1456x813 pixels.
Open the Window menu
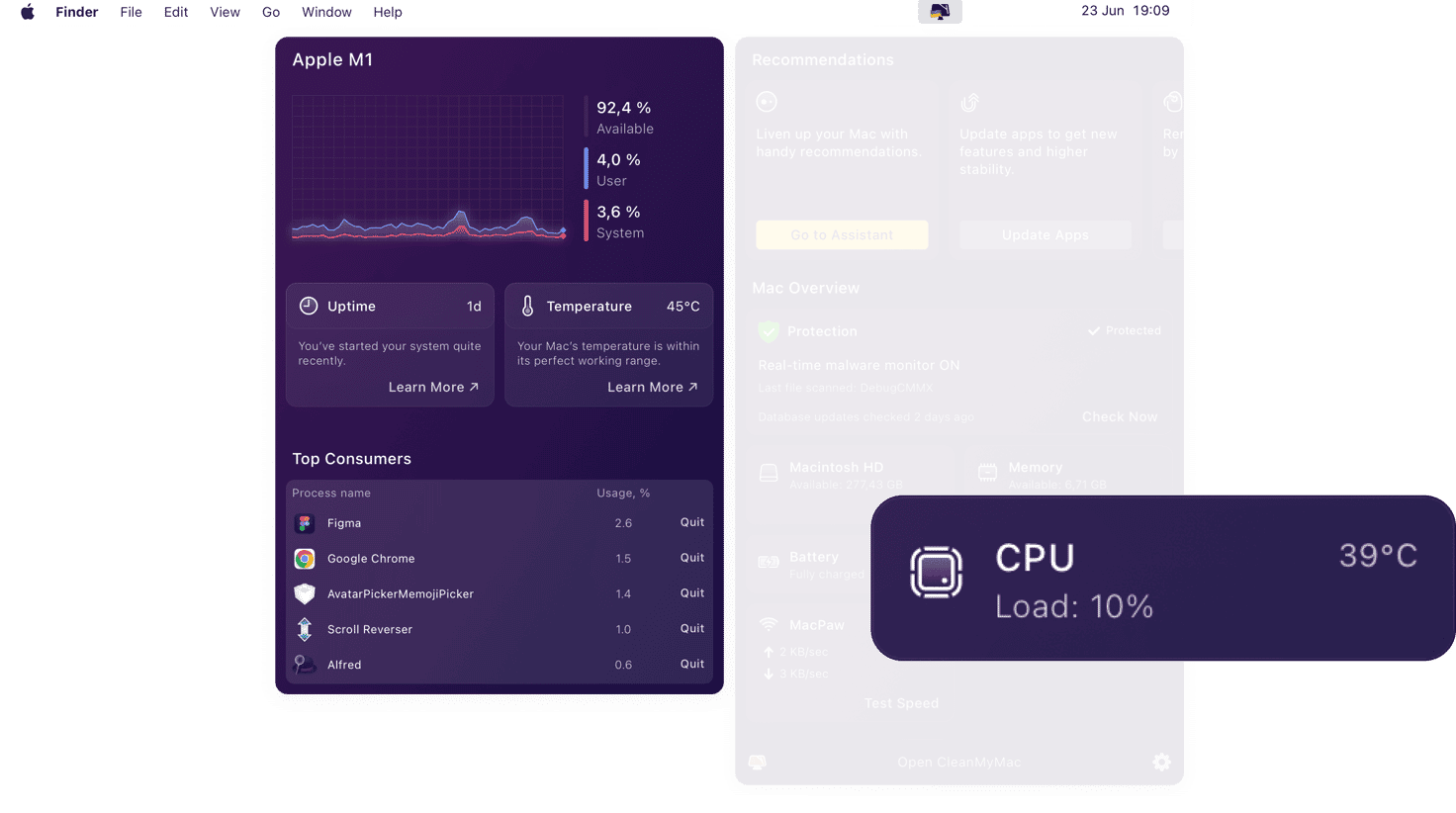coord(326,12)
